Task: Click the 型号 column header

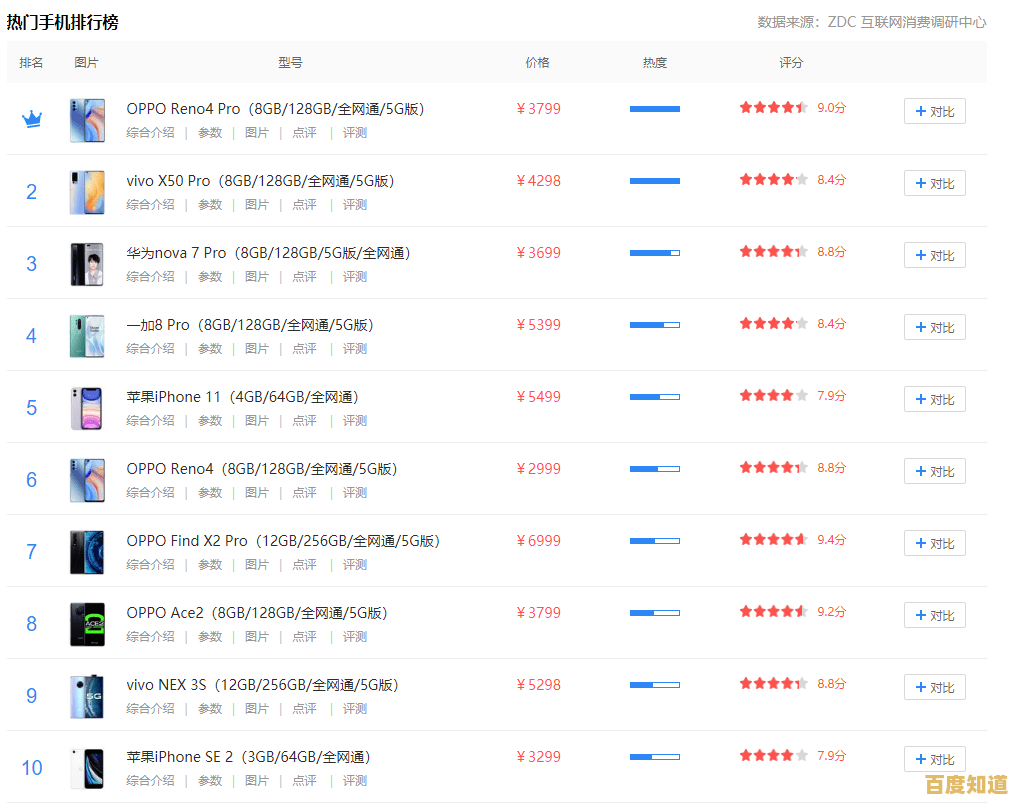Action: pyautogui.click(x=290, y=62)
